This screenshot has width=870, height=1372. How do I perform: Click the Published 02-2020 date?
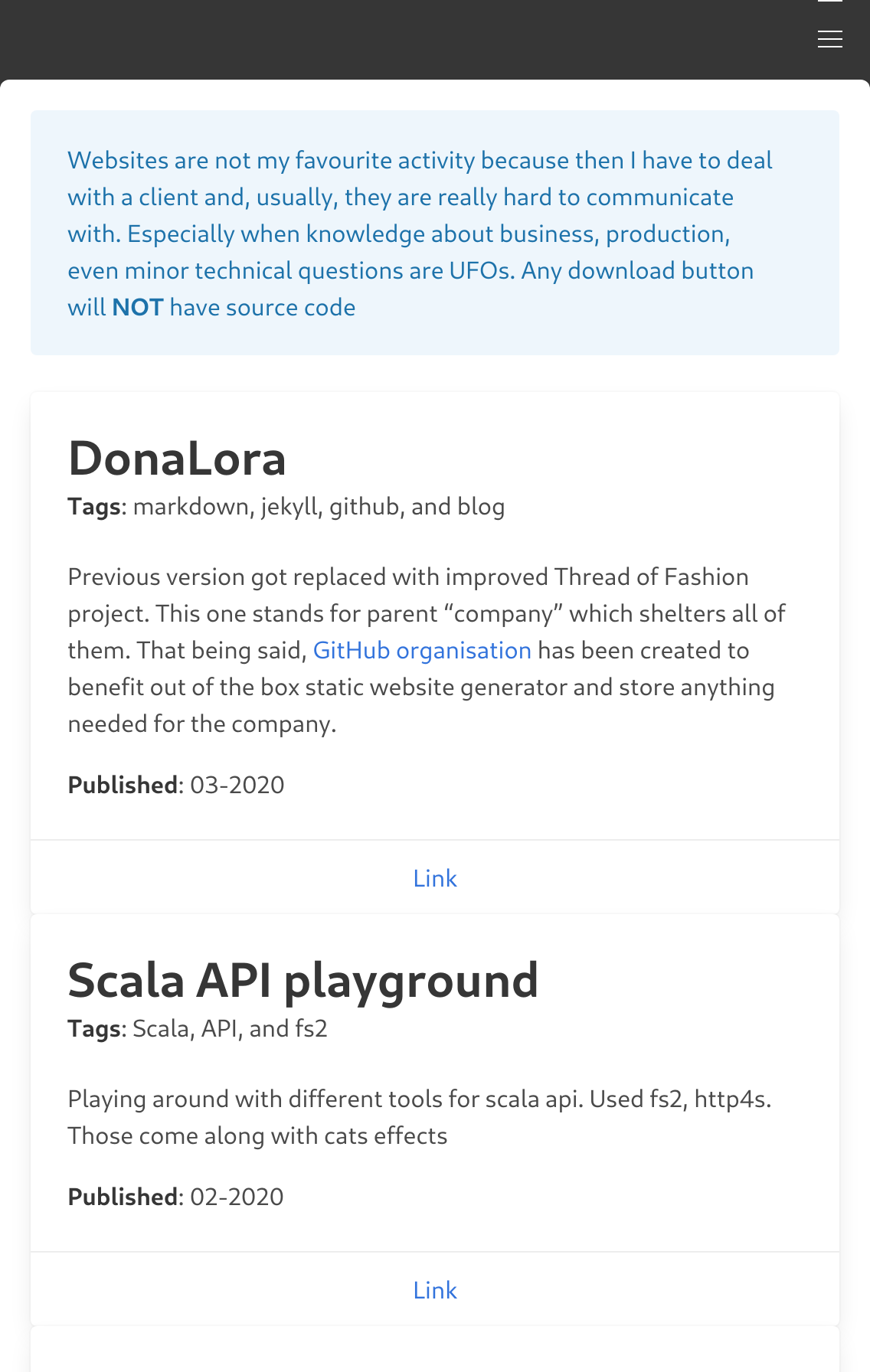coord(237,1197)
